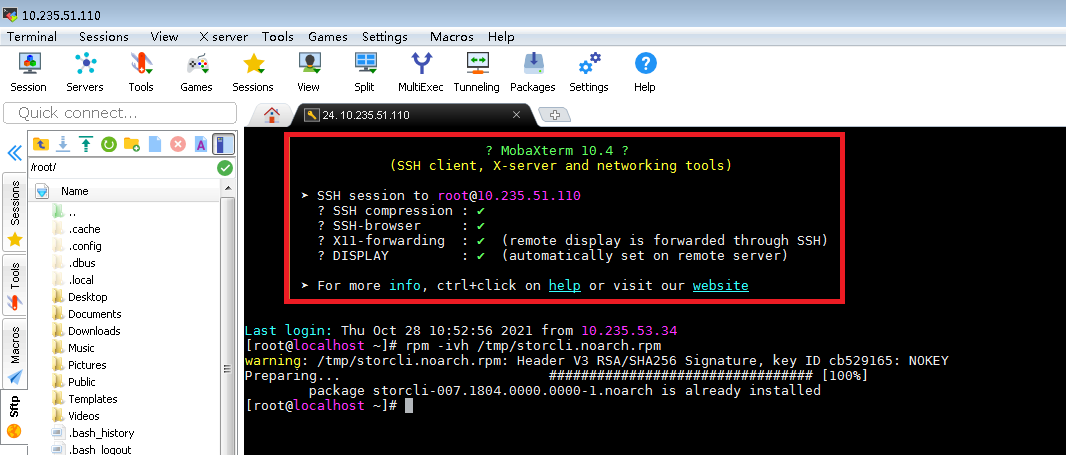The height and width of the screenshot is (455, 1066).
Task: Click the Tunneling toolbar icon
Action: [477, 72]
